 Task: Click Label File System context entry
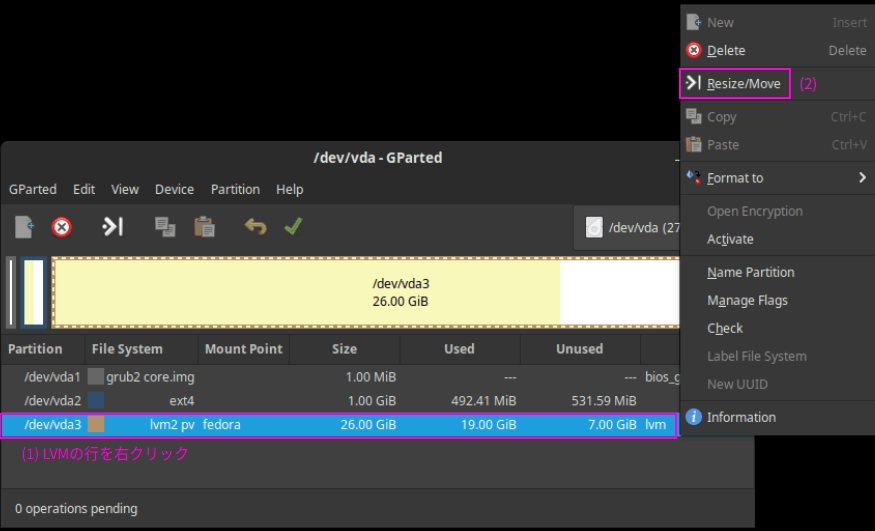pos(777,356)
